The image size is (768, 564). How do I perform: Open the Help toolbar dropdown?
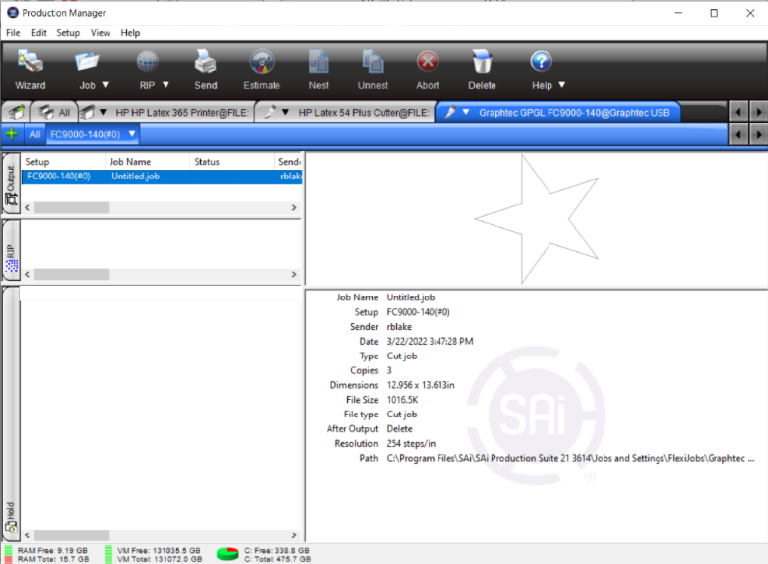562,85
